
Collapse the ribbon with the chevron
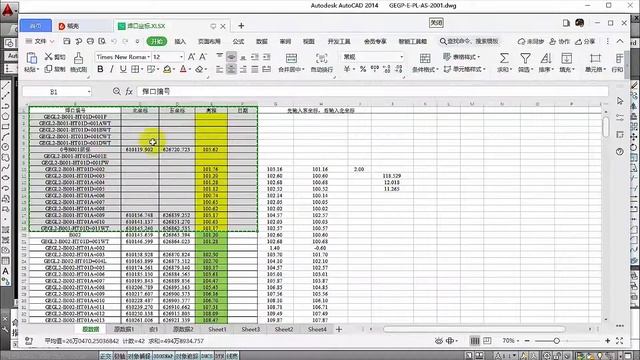point(620,41)
